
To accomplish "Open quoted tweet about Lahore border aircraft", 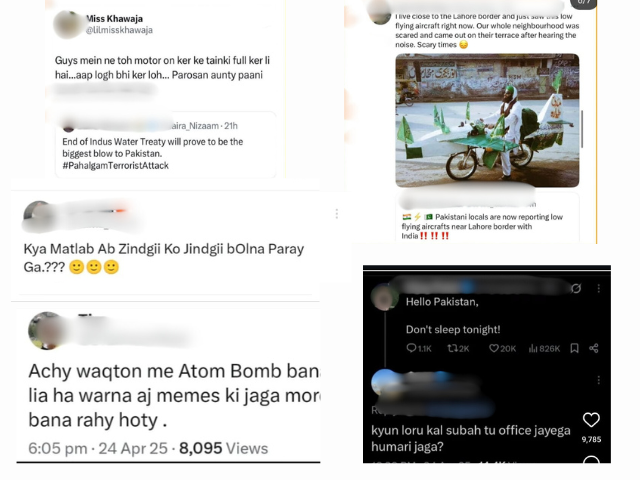I will tap(489, 218).
